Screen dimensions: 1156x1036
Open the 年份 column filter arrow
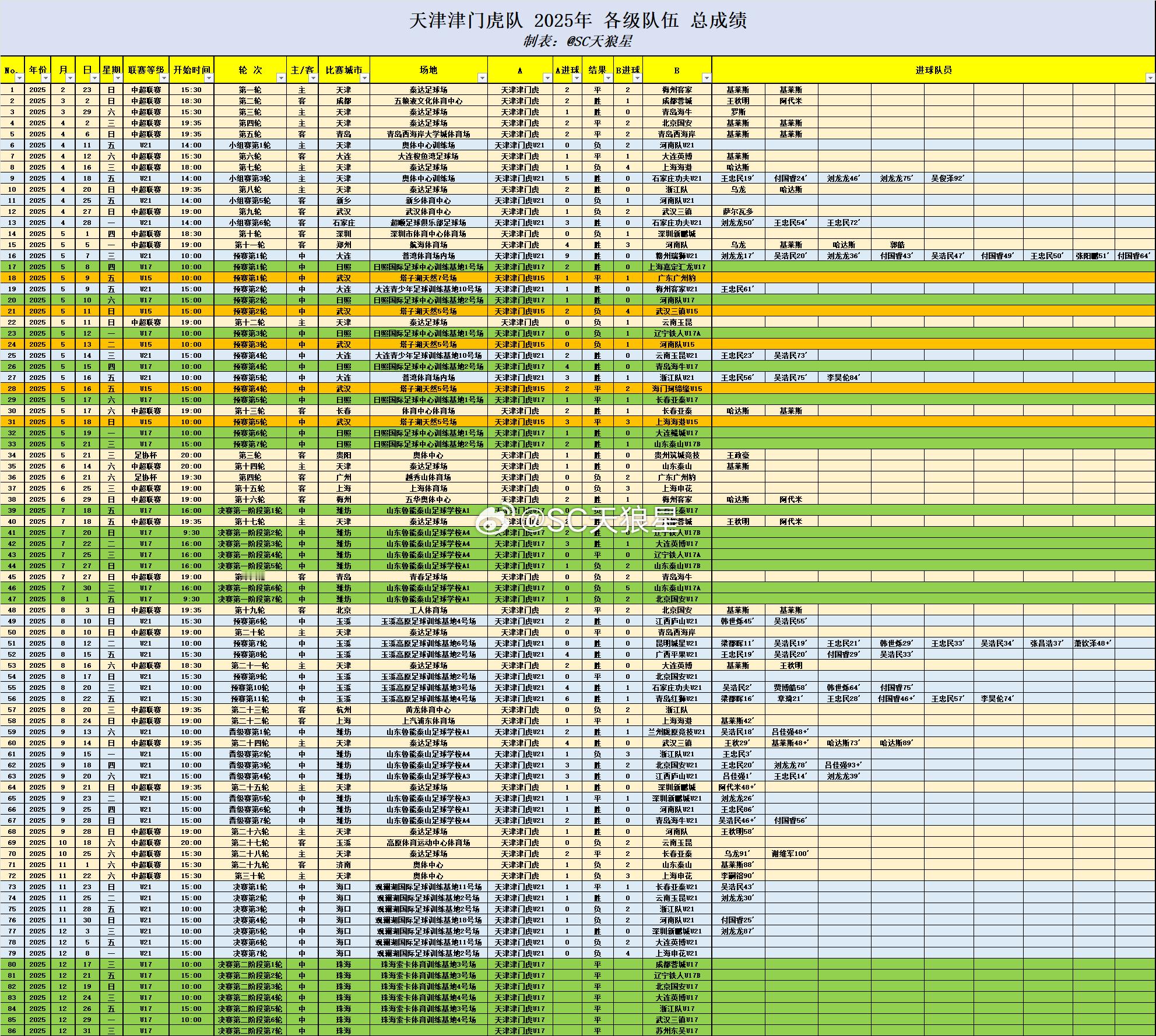(45, 78)
